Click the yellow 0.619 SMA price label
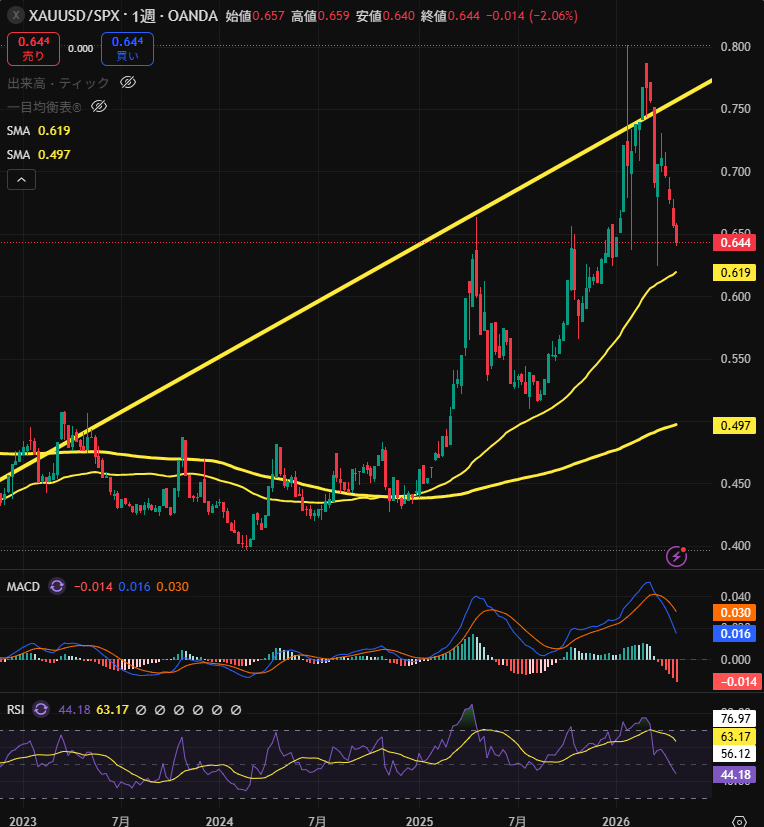The width and height of the screenshot is (764, 827). 735,272
